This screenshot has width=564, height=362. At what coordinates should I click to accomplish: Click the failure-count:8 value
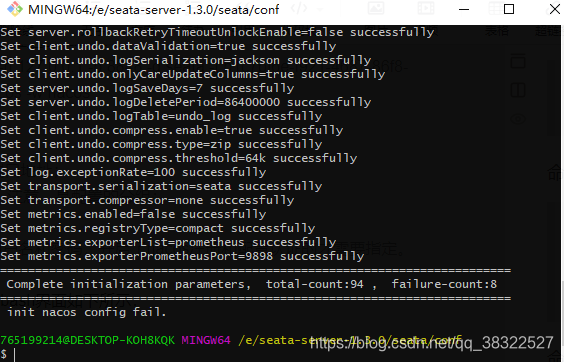click(444, 285)
